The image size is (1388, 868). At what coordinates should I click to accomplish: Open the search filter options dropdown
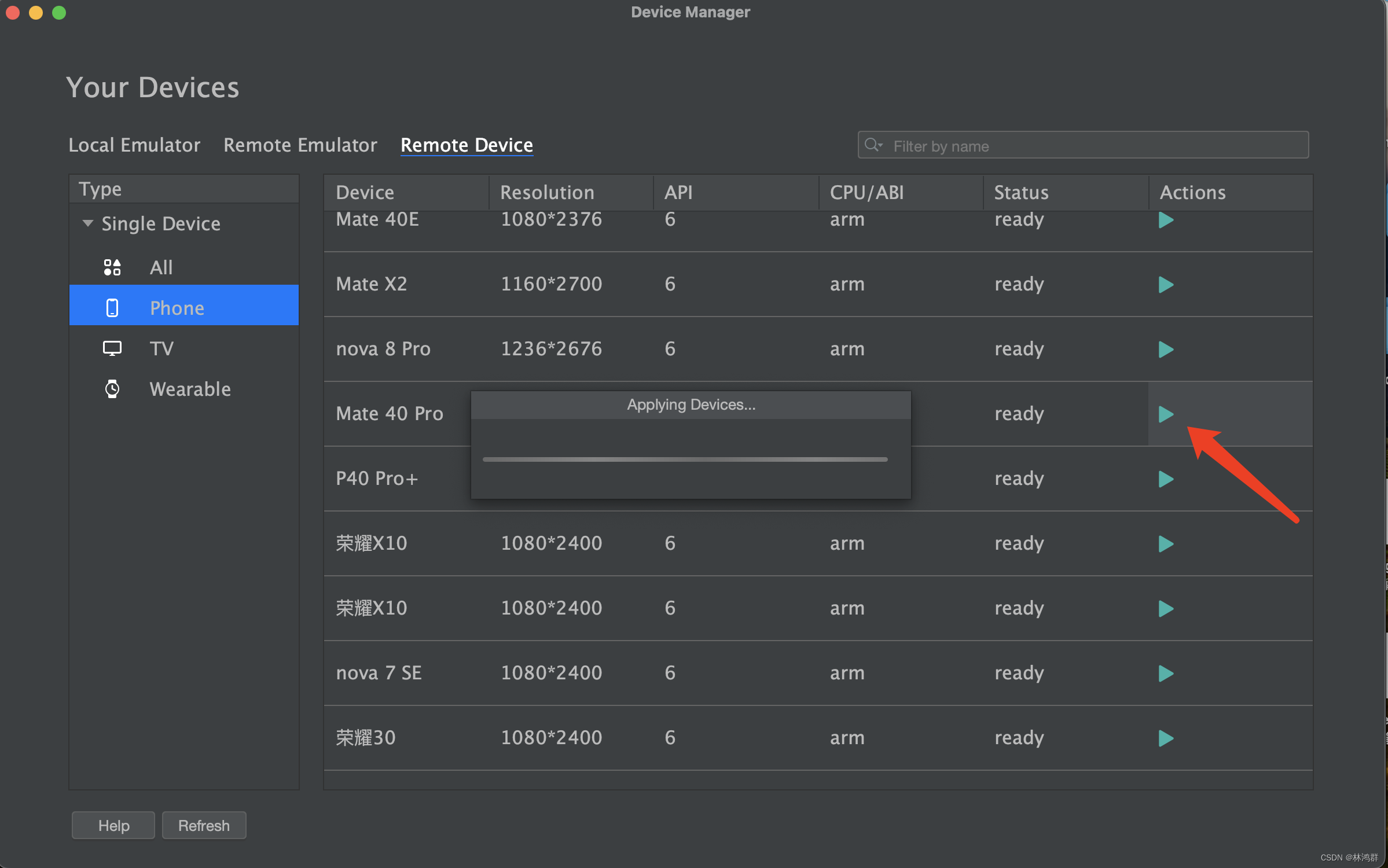click(x=873, y=145)
